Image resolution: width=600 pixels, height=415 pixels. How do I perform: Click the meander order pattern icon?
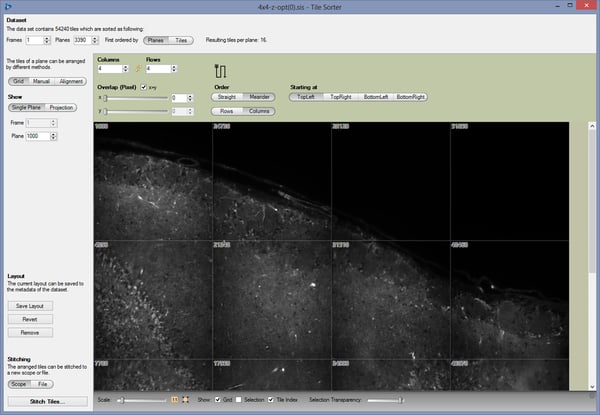pyautogui.click(x=220, y=71)
